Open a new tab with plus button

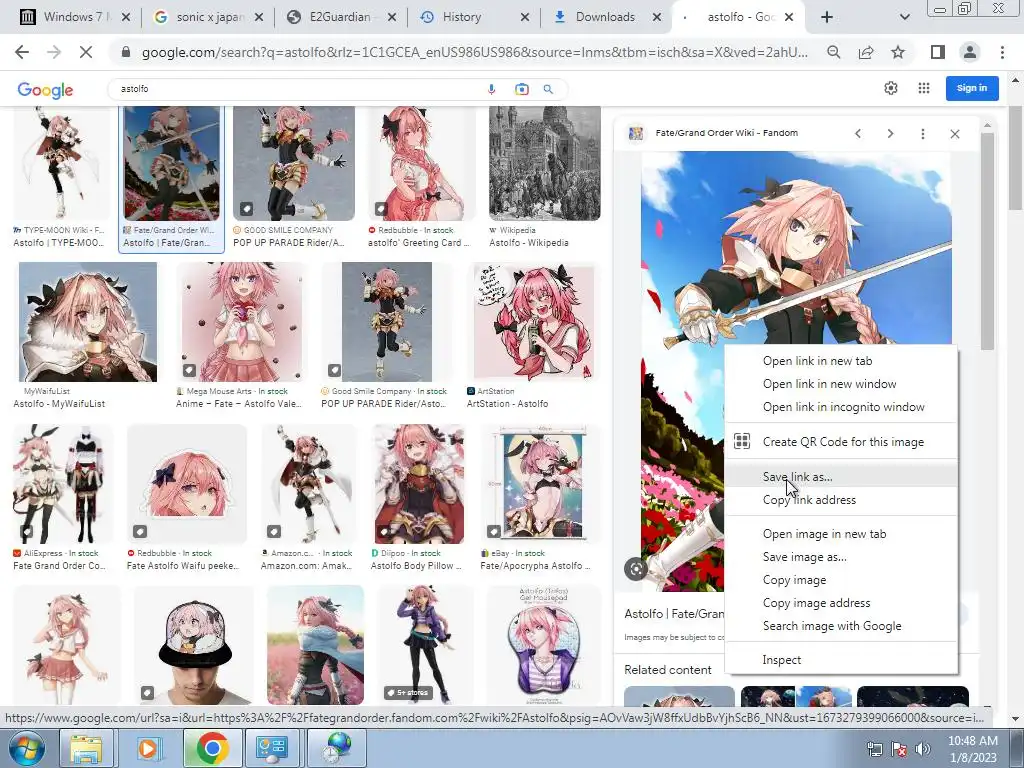tap(827, 17)
